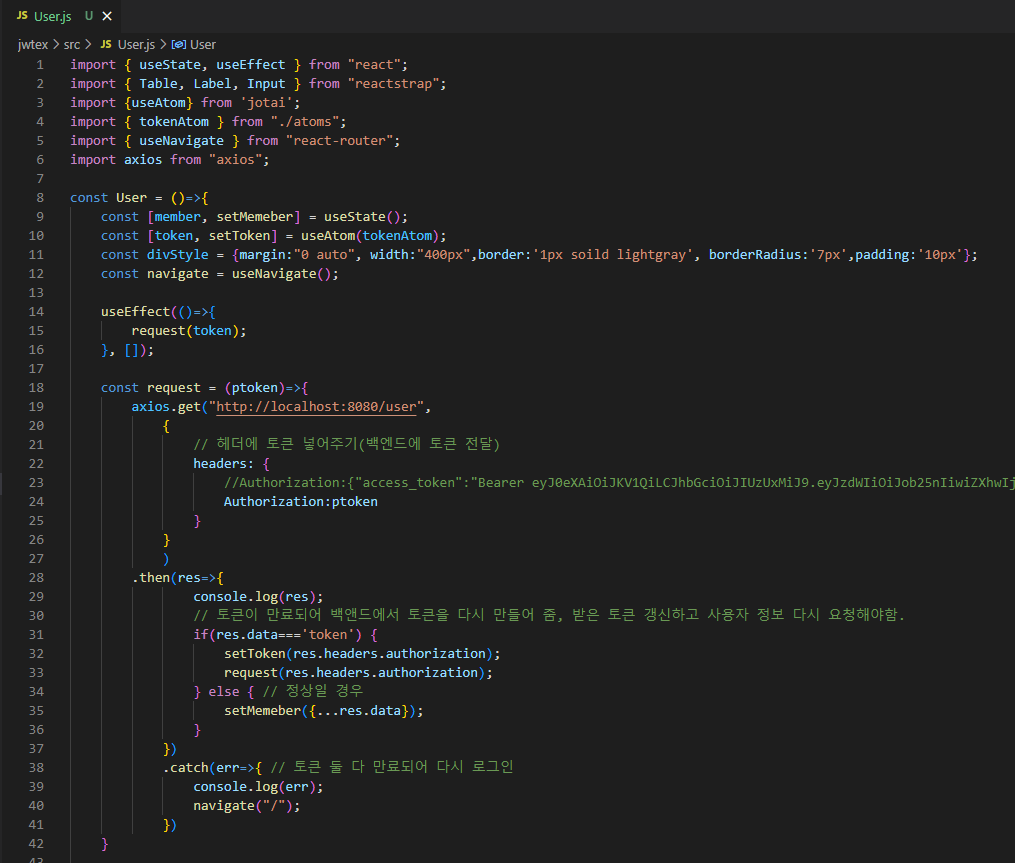Screen dimensions: 1015x863
Task: Click the Korean comment on line 21
Action: [x=346, y=444]
